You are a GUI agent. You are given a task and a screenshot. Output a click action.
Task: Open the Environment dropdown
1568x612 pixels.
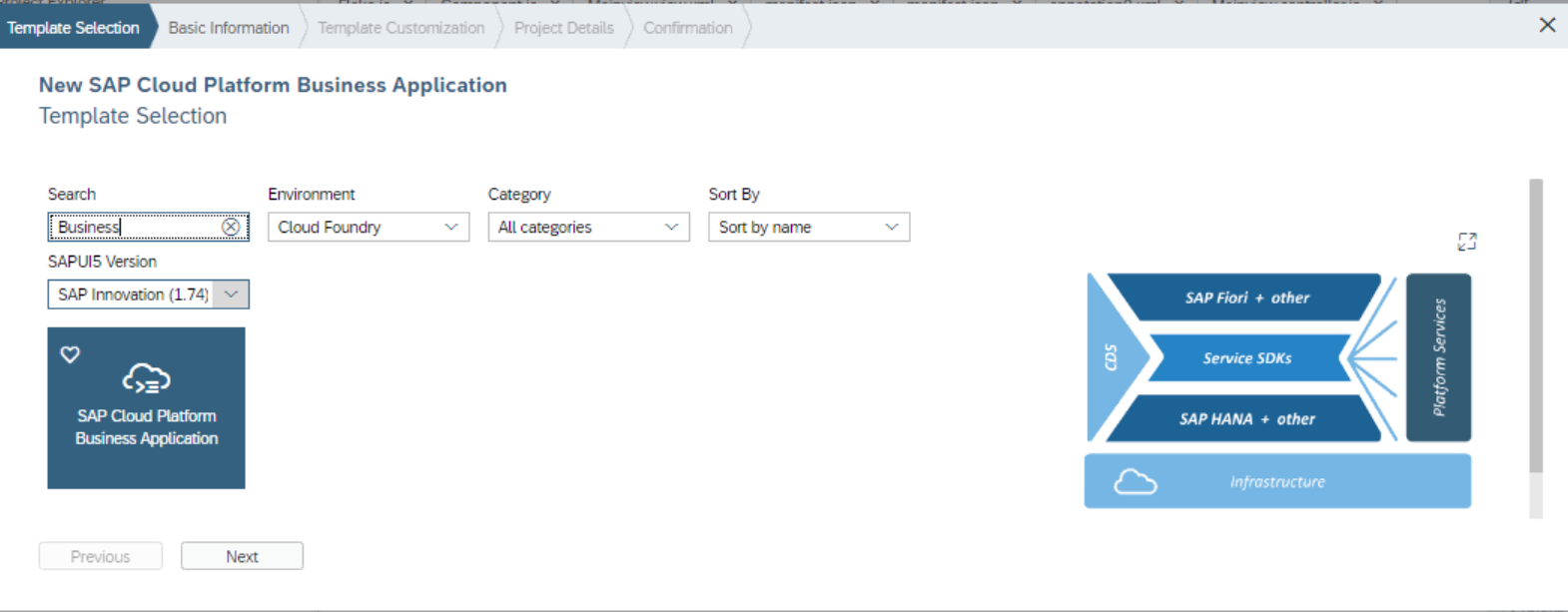[x=368, y=228]
